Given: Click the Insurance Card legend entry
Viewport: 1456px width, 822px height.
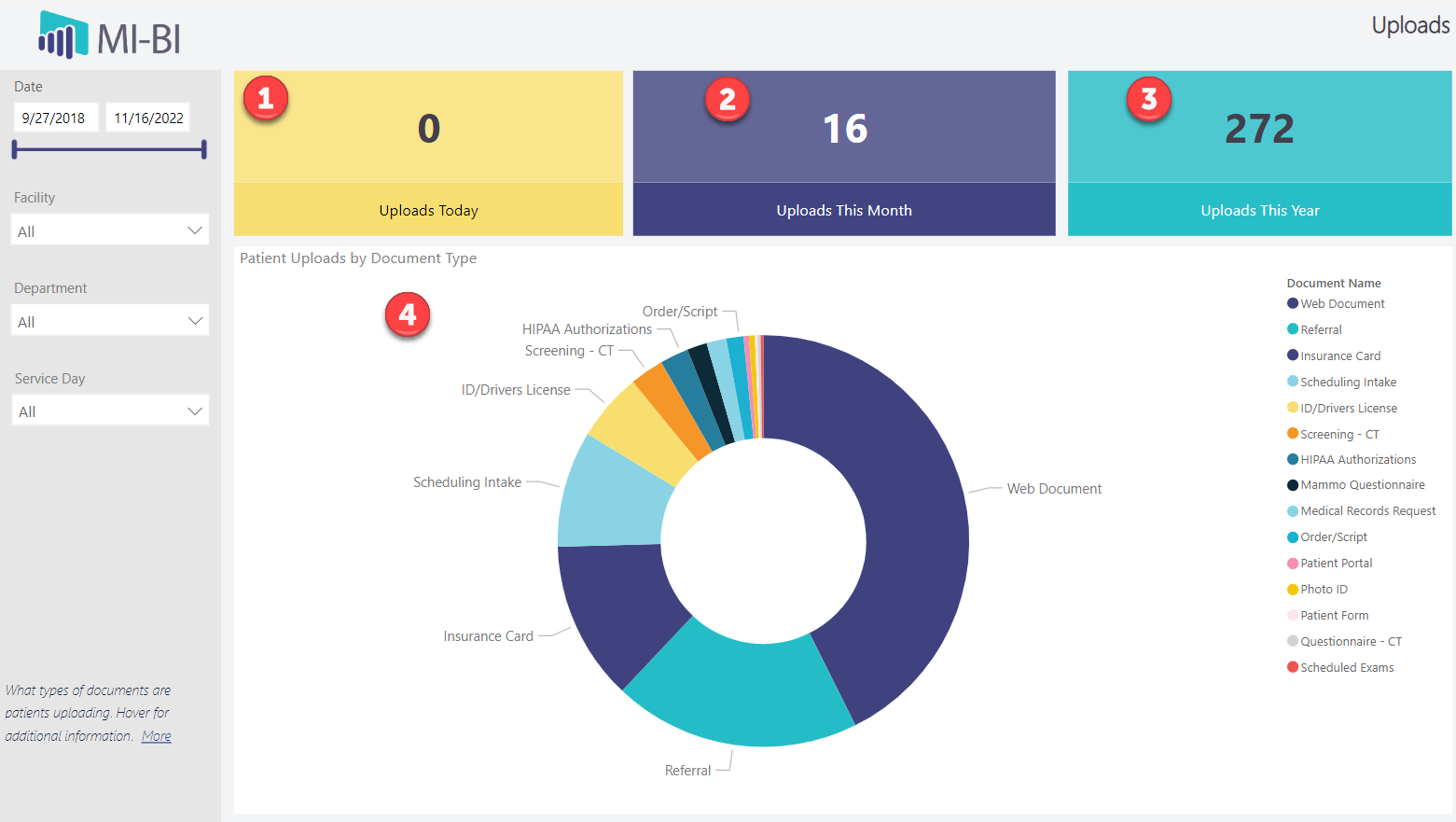Looking at the screenshot, I should tap(1339, 355).
